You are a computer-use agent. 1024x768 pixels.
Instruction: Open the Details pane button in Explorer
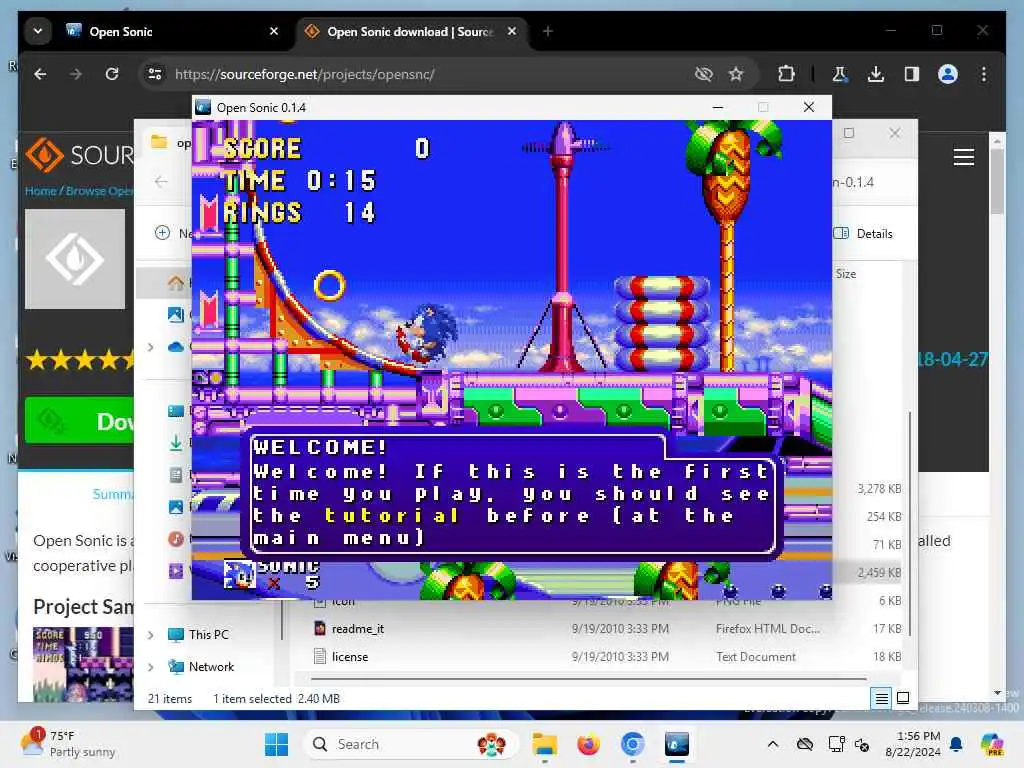pos(863,234)
